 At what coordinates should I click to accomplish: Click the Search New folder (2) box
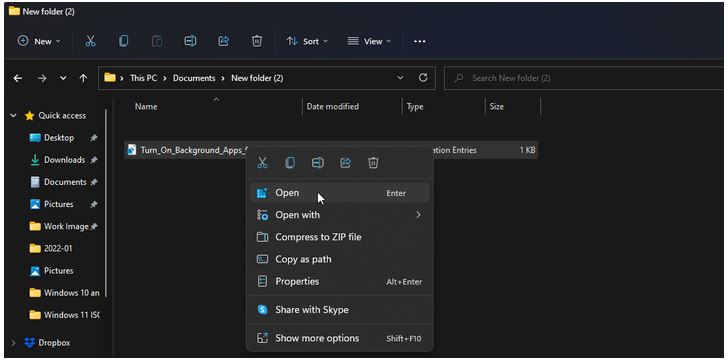585,78
